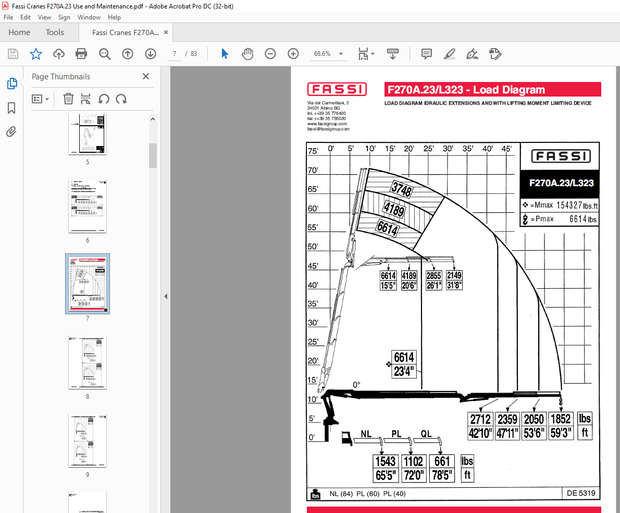
Task: Open the Sign menu
Action: tap(64, 17)
